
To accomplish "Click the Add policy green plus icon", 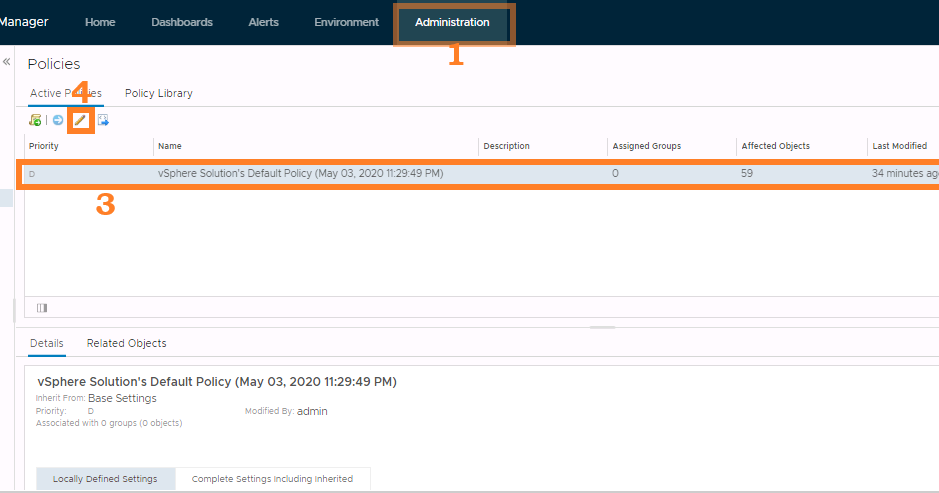I will (35, 120).
